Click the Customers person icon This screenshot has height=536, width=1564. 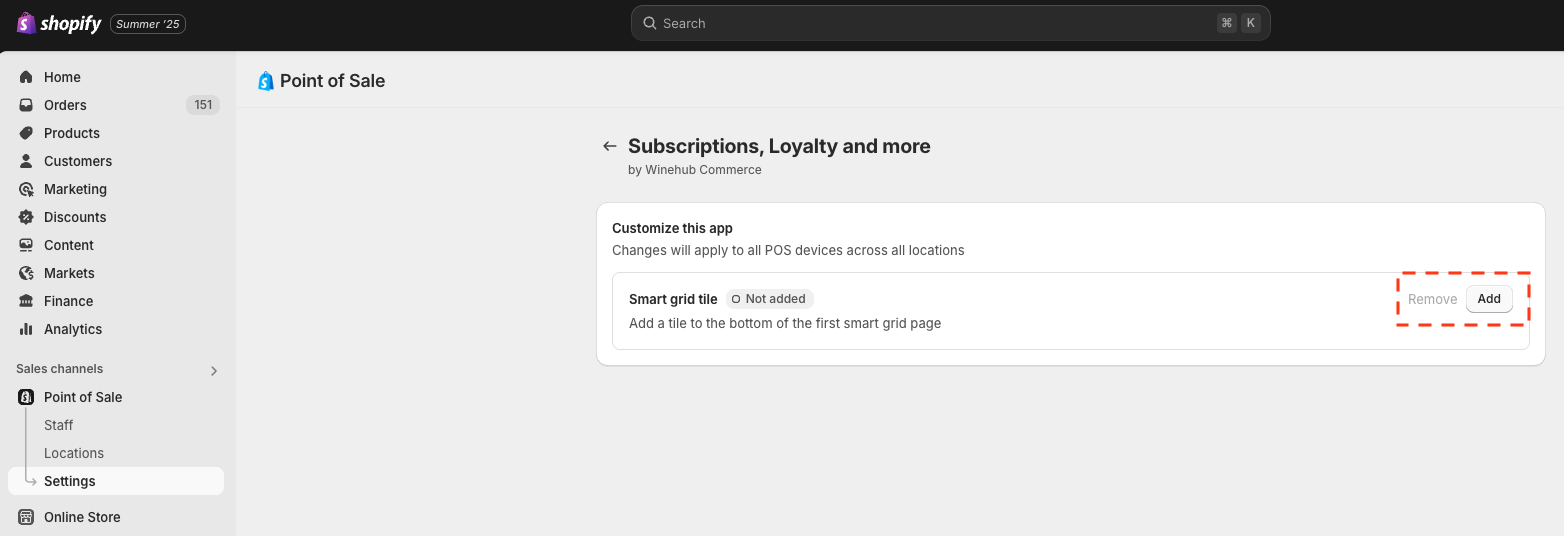click(x=26, y=161)
